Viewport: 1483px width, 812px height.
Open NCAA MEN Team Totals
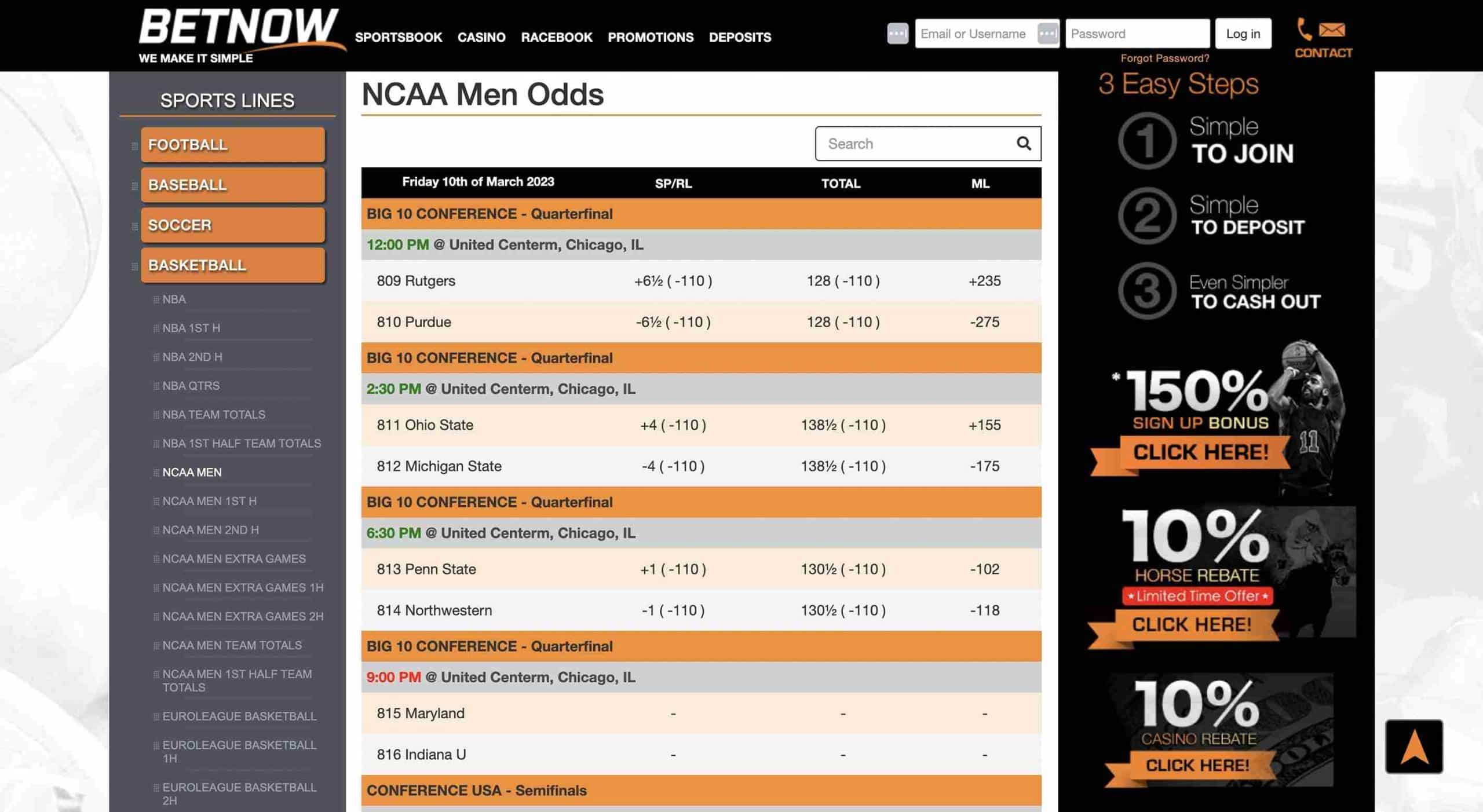pyautogui.click(x=232, y=645)
